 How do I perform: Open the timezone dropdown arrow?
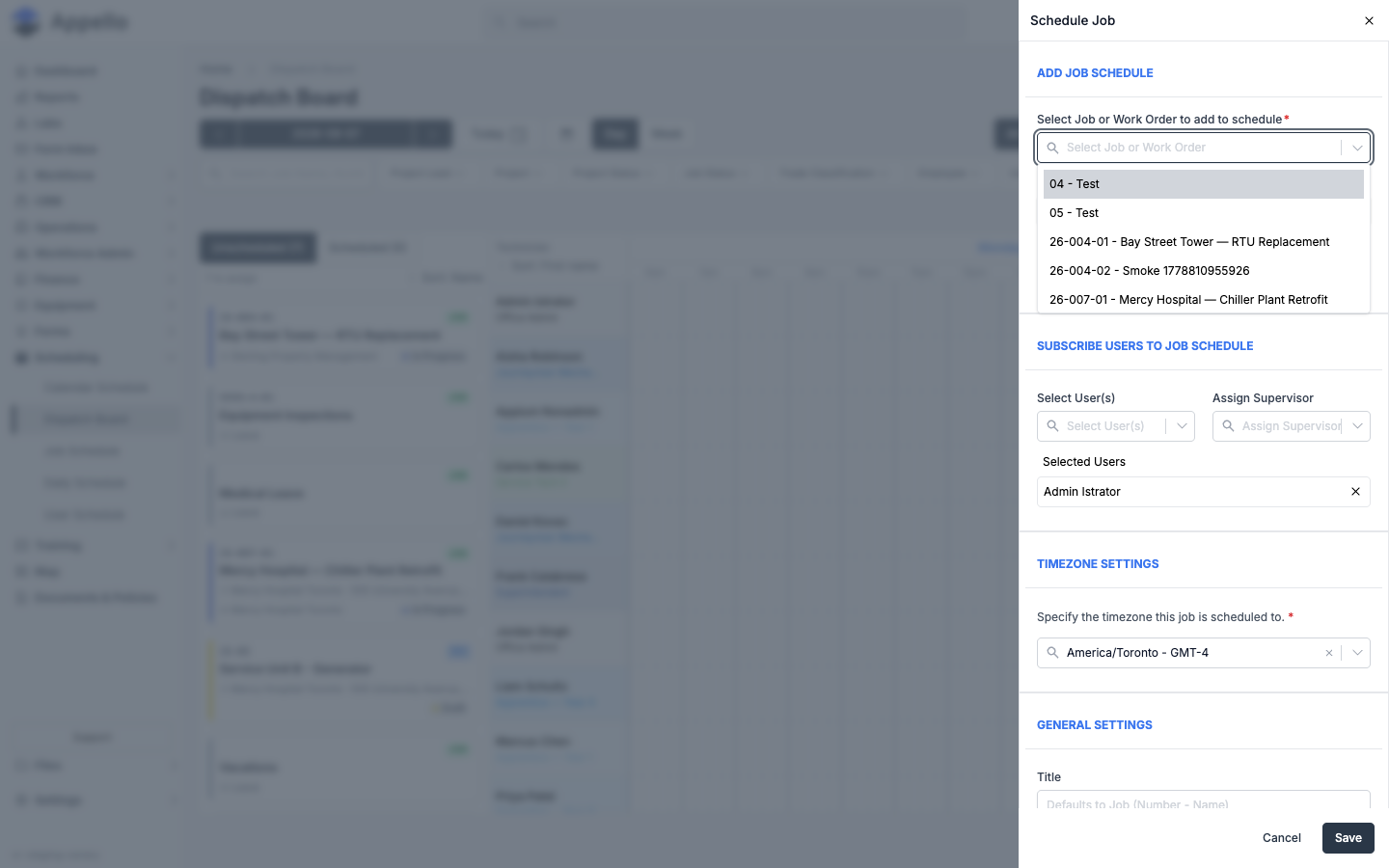click(1357, 653)
